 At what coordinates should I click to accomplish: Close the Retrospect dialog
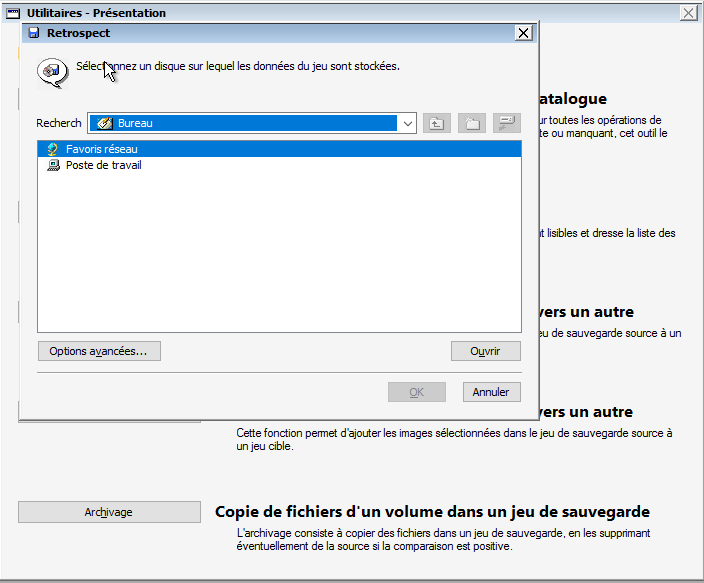523,33
